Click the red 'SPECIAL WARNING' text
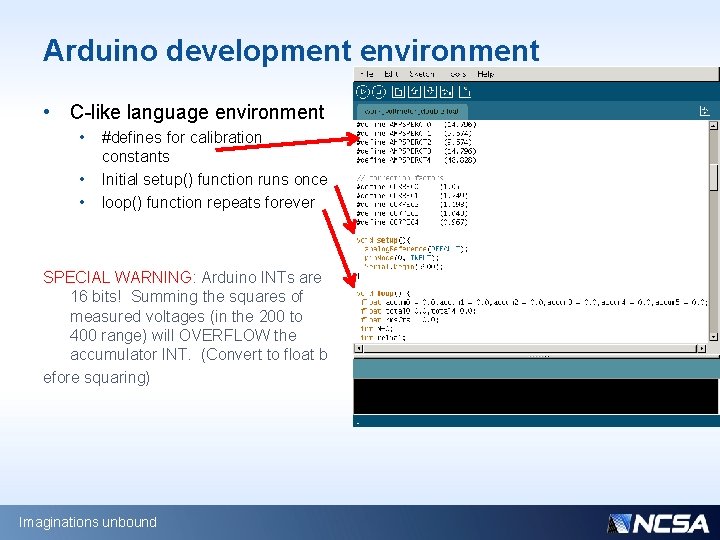Image resolution: width=720 pixels, height=540 pixels. (x=118, y=277)
